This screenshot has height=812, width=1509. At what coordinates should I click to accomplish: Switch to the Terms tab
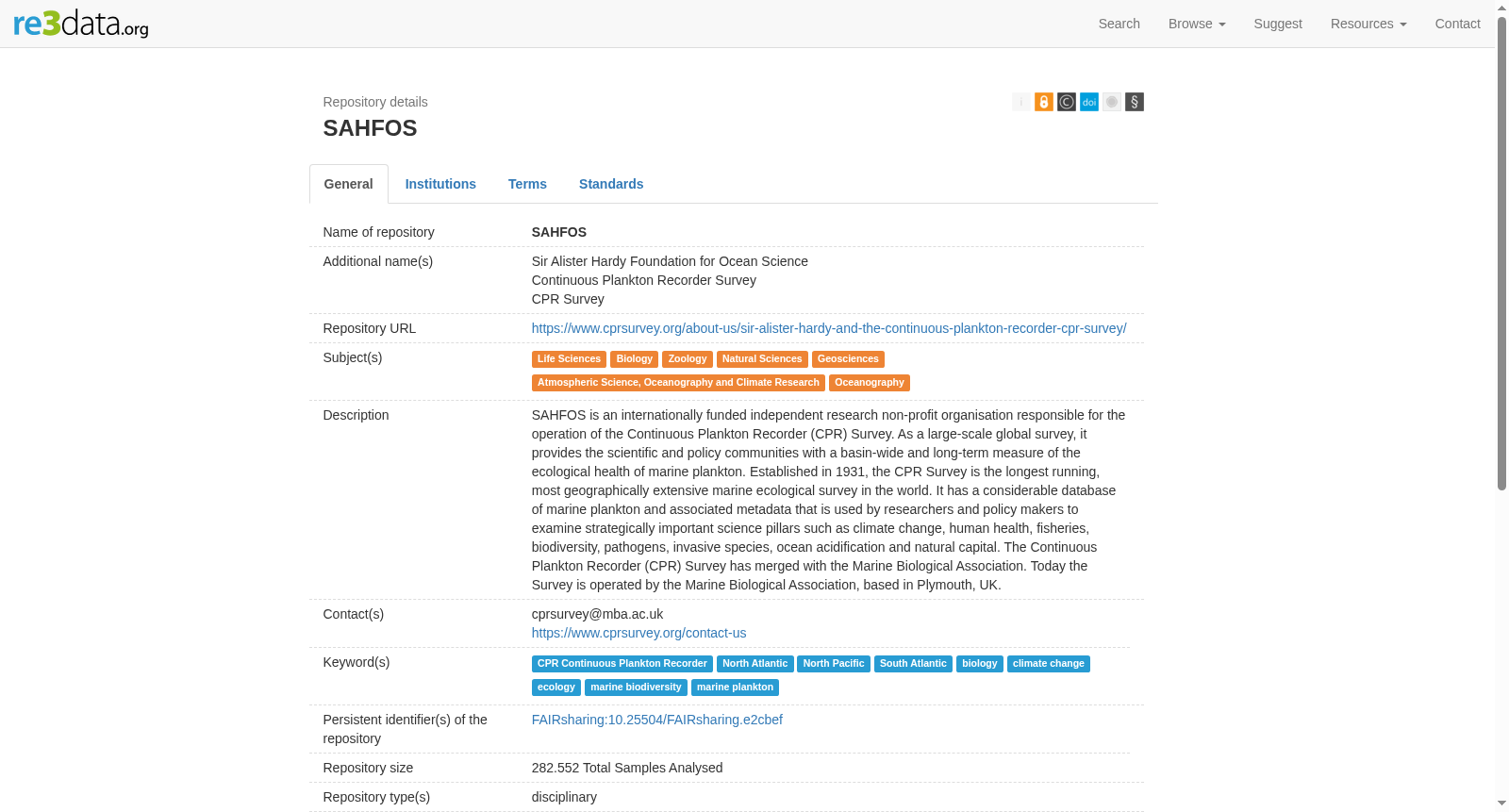pyautogui.click(x=527, y=184)
